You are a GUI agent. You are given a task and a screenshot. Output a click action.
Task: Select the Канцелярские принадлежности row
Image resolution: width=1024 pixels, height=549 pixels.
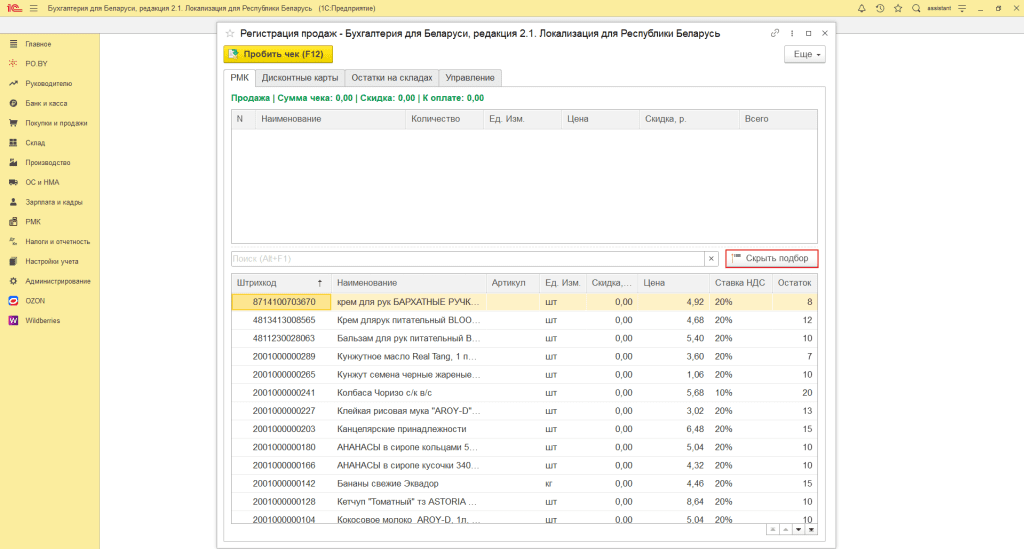click(x=524, y=429)
